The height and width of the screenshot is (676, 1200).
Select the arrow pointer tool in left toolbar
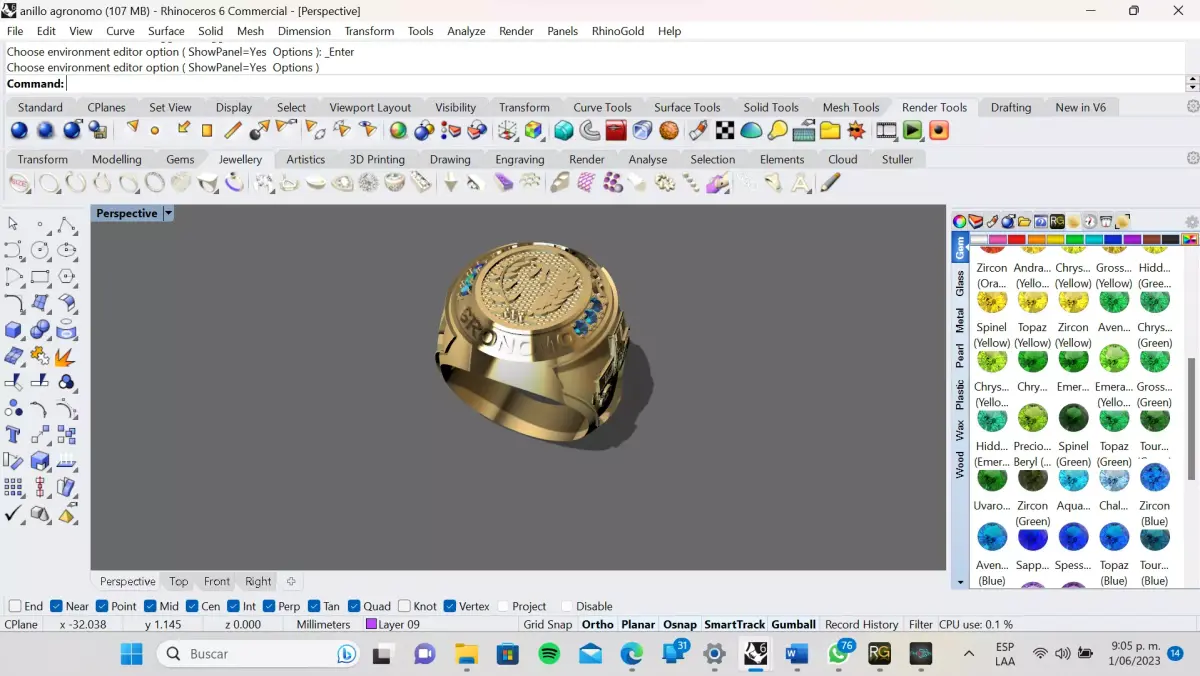pyautogui.click(x=13, y=224)
